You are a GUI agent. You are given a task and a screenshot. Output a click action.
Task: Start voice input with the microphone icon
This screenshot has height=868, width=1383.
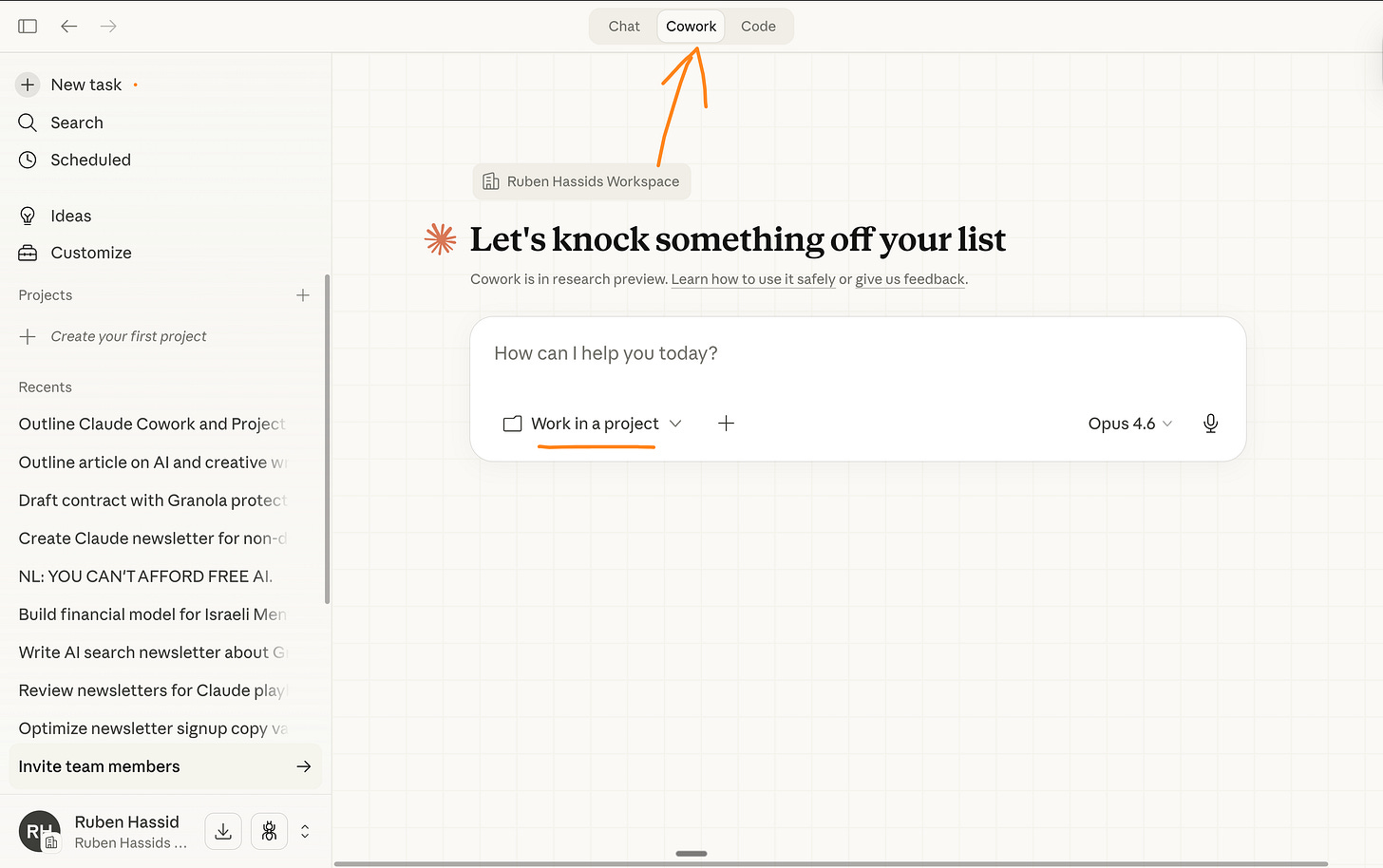[1210, 424]
